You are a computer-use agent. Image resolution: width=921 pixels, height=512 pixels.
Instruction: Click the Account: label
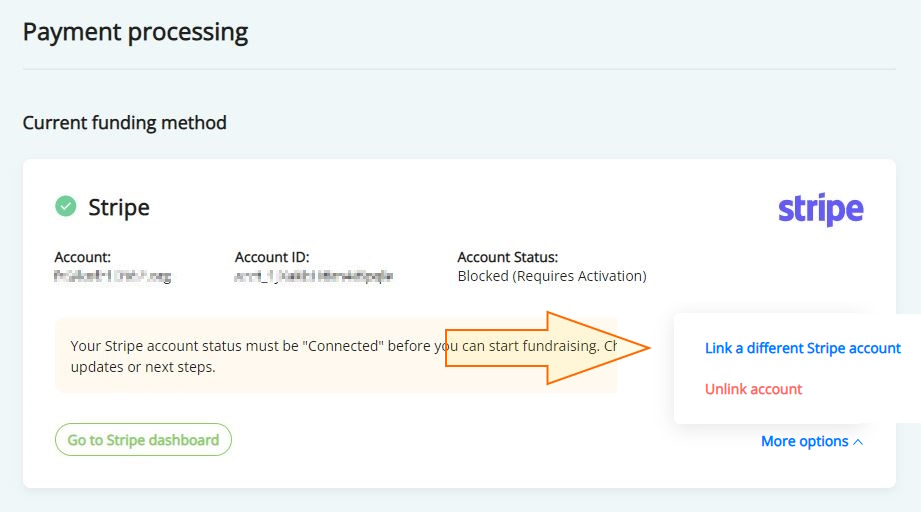[83, 257]
